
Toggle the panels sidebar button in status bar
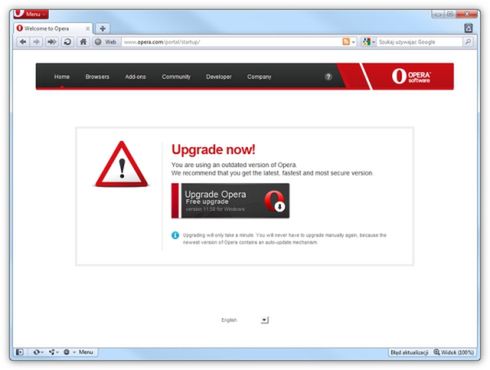click(x=20, y=352)
